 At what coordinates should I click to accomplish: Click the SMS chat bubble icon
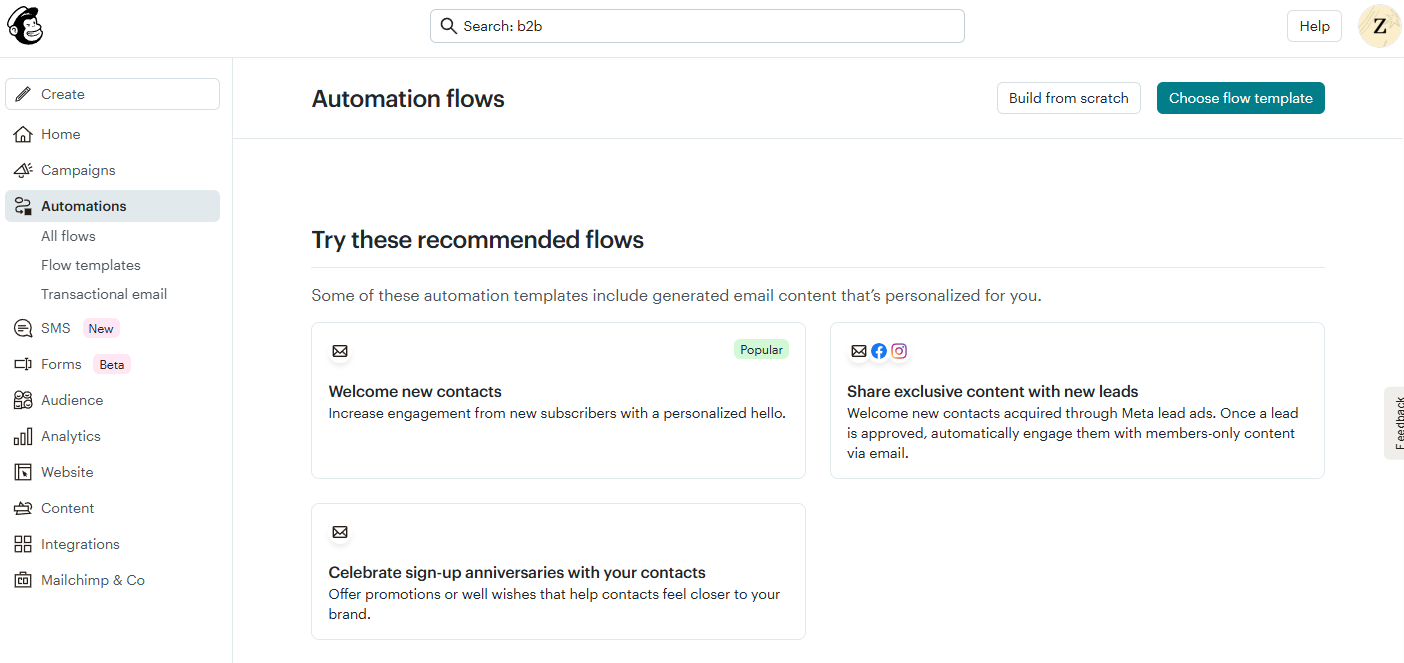[23, 328]
